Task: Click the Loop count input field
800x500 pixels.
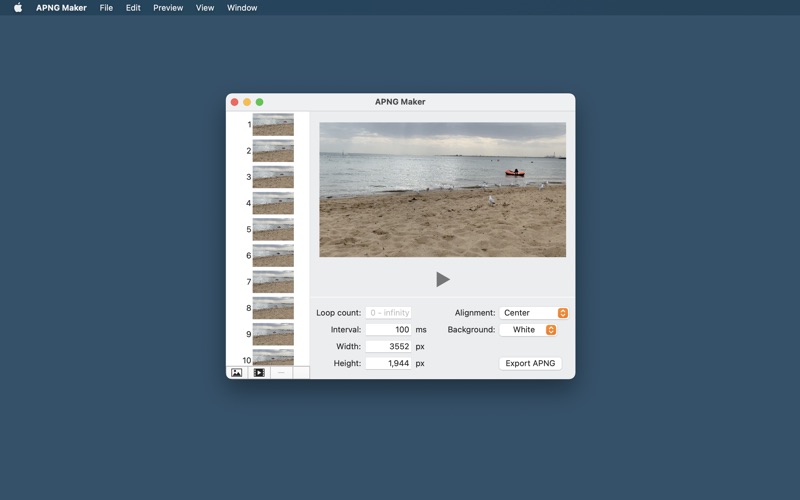Action: tap(388, 313)
